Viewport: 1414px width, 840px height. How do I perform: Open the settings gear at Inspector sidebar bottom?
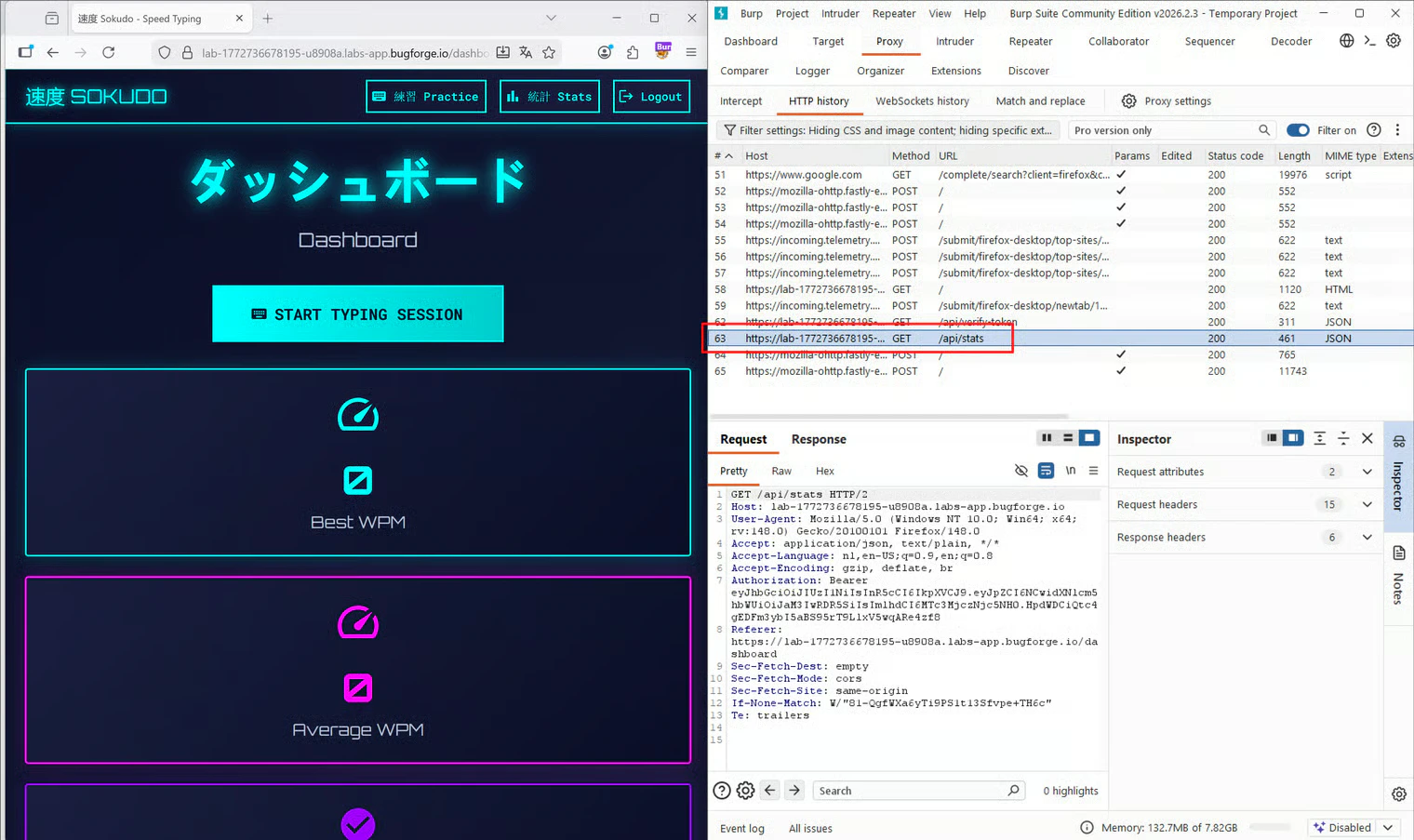[1399, 793]
